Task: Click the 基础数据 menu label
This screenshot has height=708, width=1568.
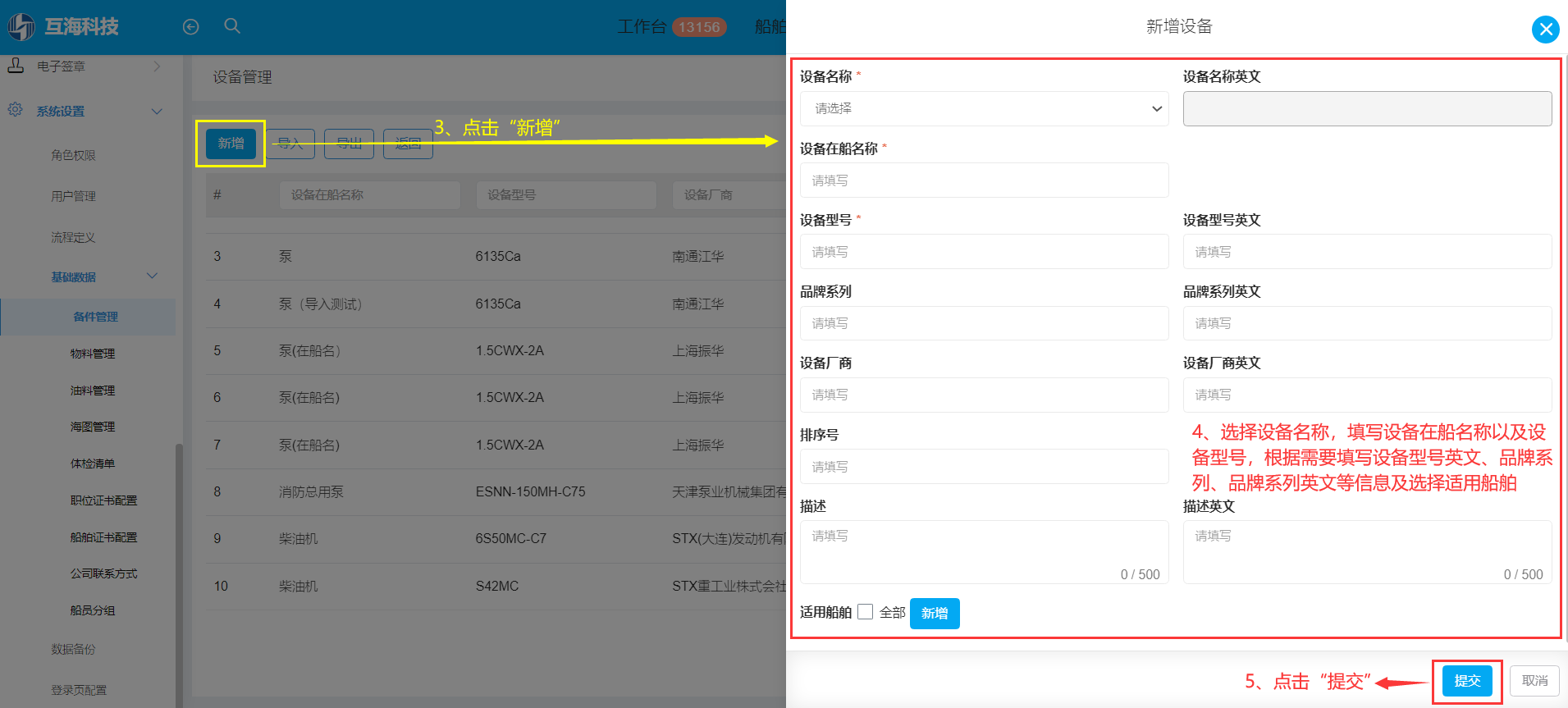Action: 73,277
